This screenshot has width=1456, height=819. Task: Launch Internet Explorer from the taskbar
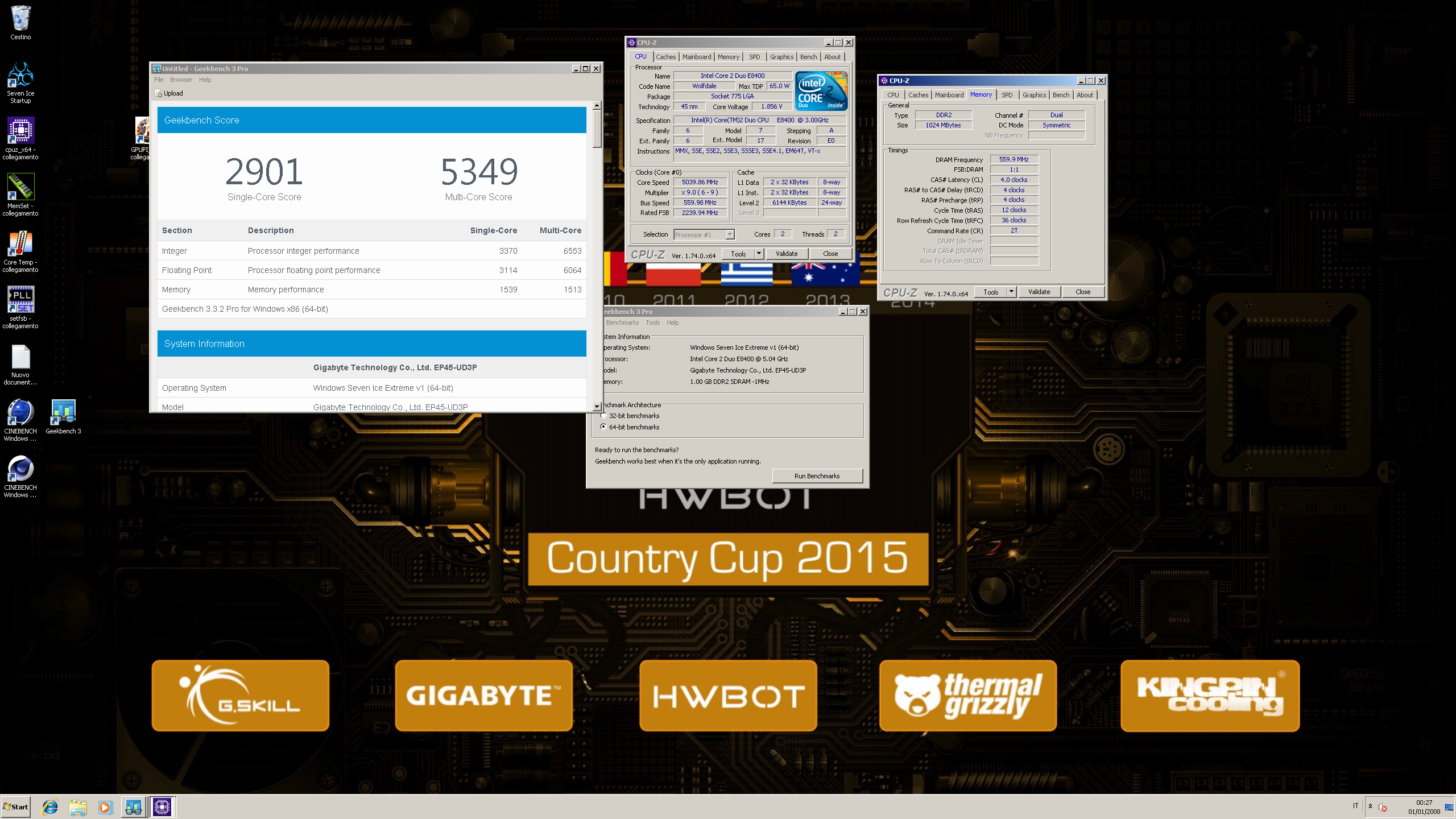pos(50,806)
